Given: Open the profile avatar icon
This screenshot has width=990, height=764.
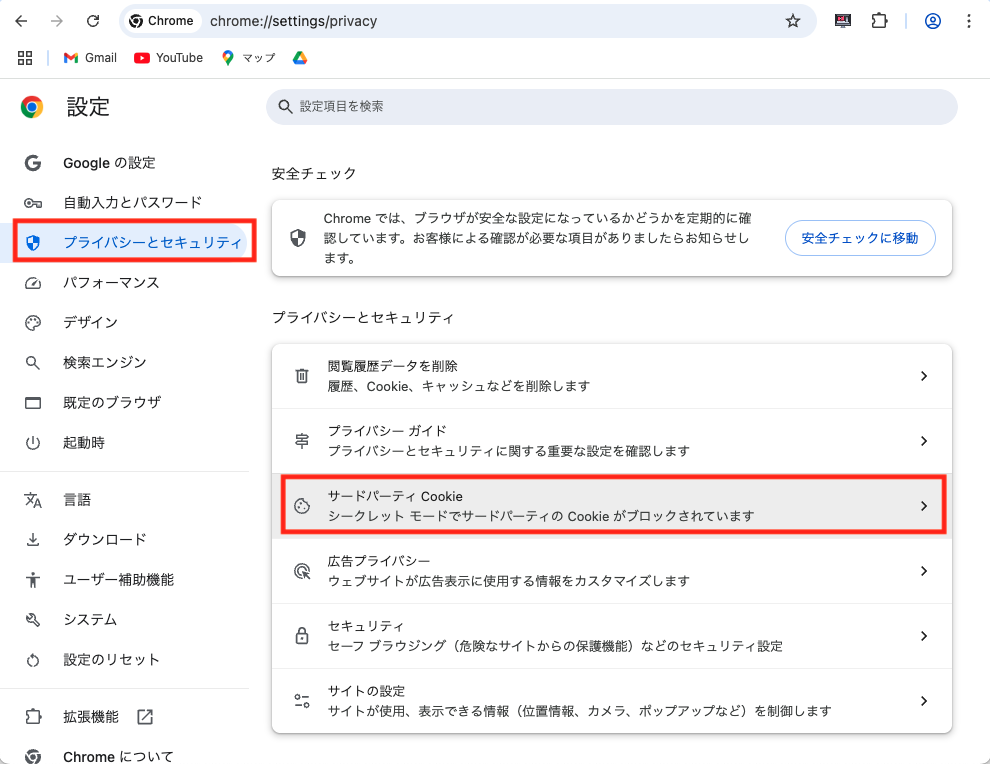Looking at the screenshot, I should (x=933, y=21).
